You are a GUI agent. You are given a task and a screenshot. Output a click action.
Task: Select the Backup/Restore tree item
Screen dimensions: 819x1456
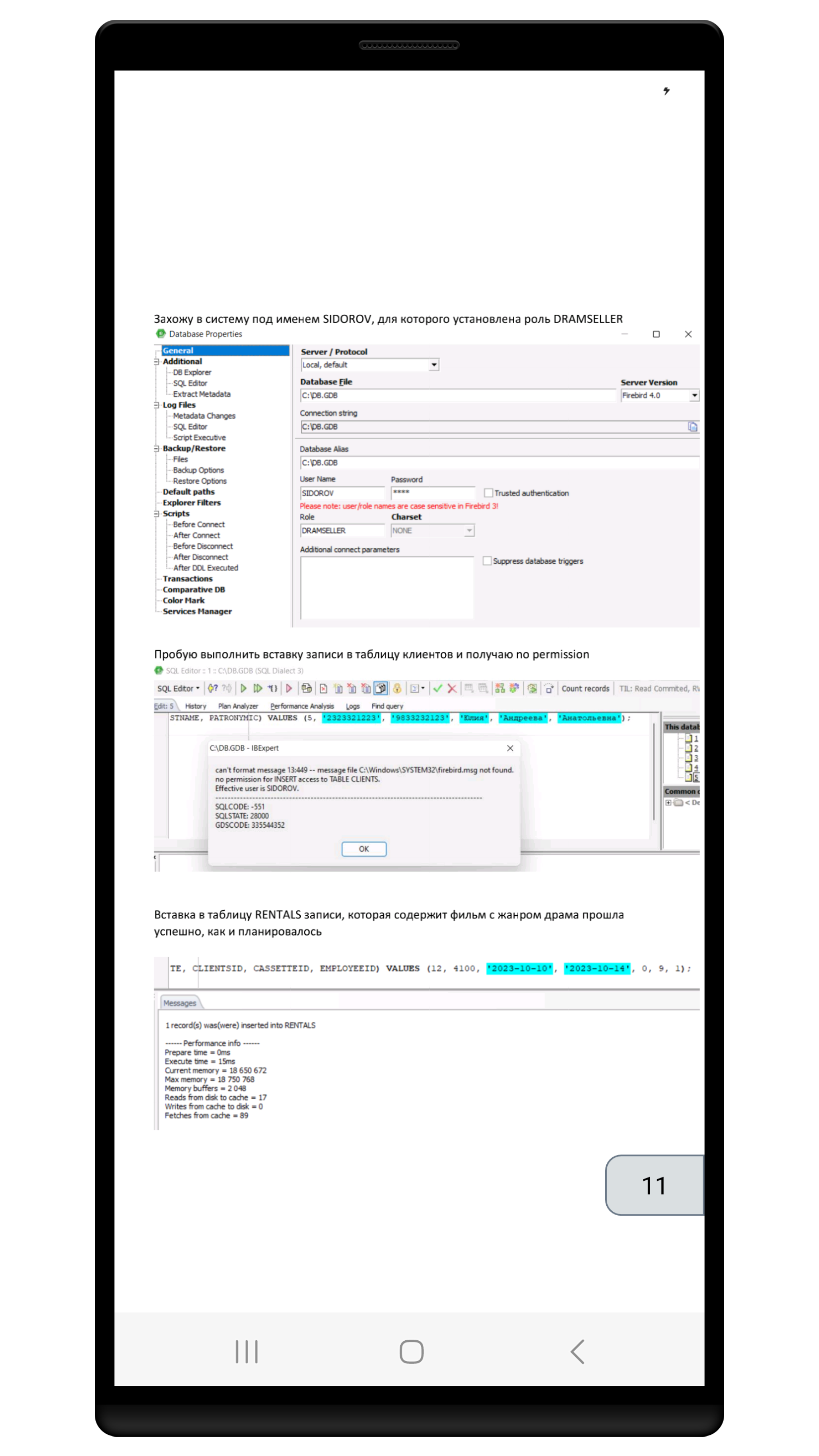point(196,448)
